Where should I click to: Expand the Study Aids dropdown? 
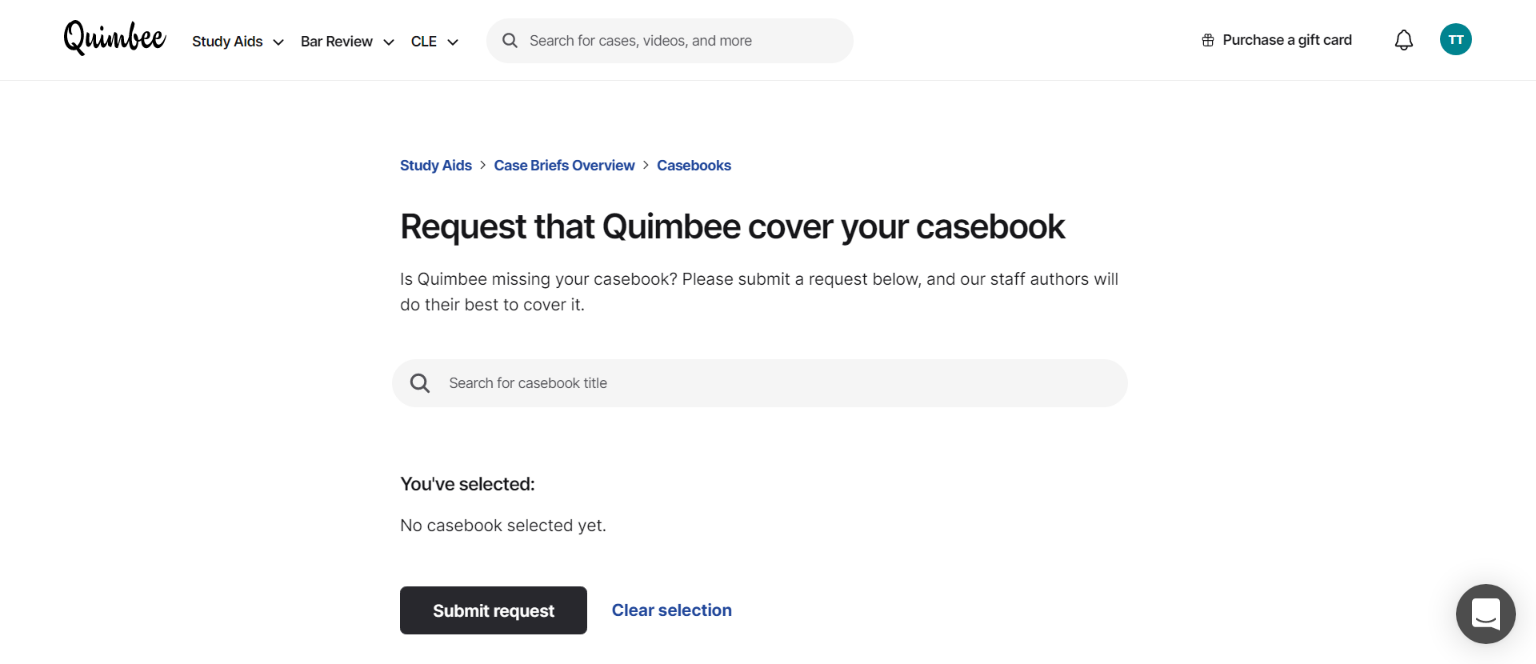point(238,41)
